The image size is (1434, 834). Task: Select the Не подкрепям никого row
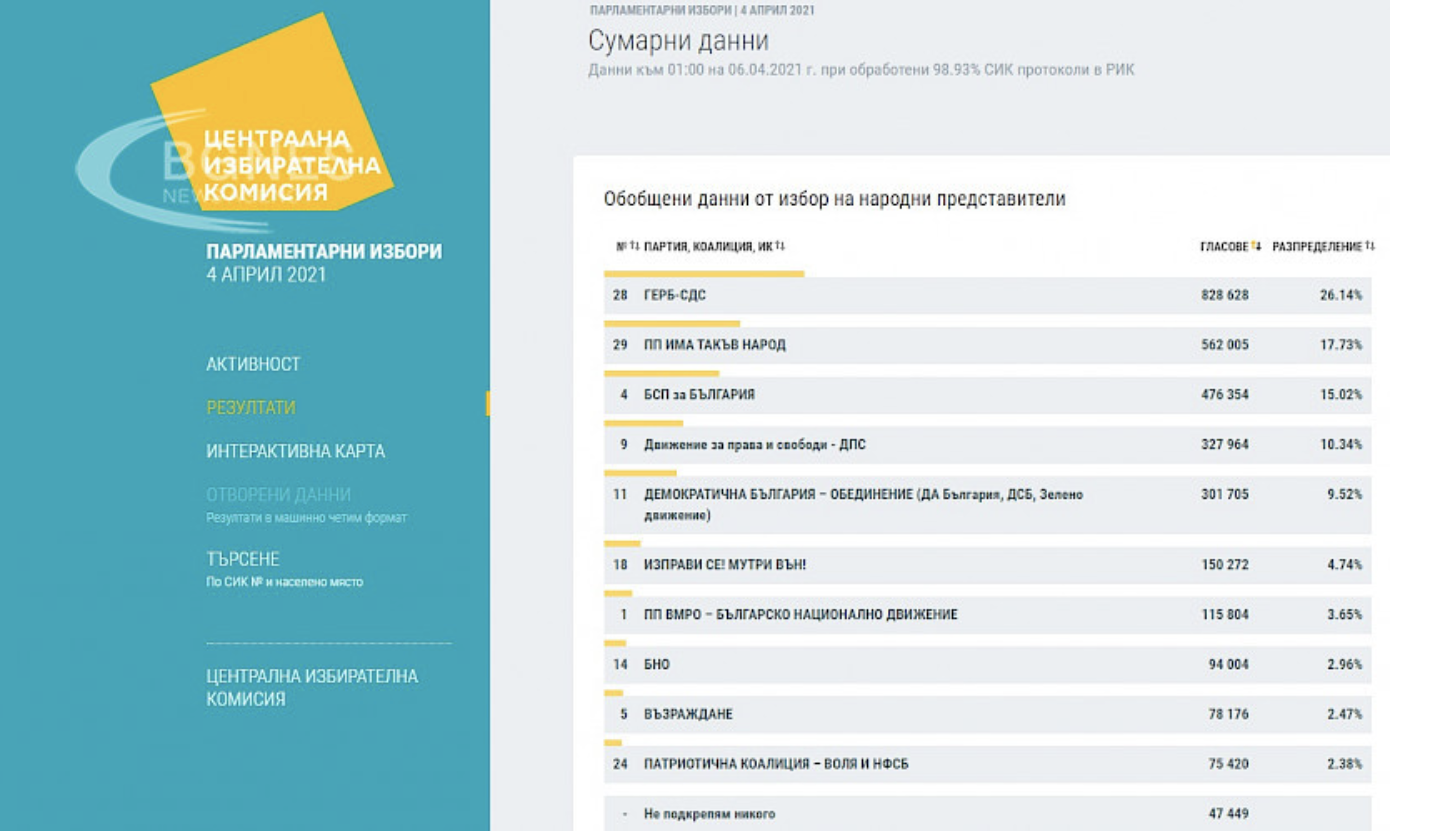(987, 814)
